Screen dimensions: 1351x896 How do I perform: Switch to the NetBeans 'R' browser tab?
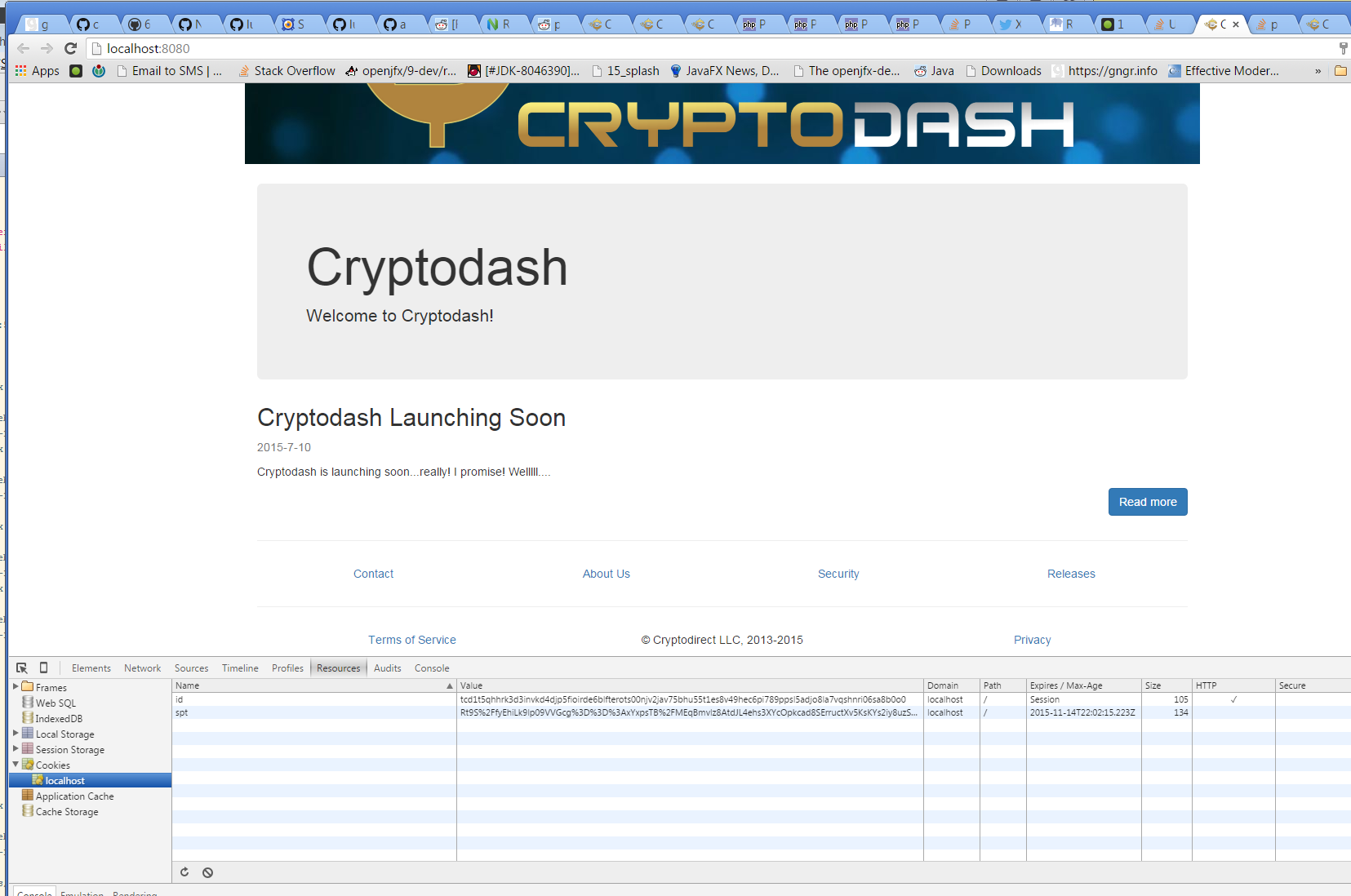click(497, 24)
